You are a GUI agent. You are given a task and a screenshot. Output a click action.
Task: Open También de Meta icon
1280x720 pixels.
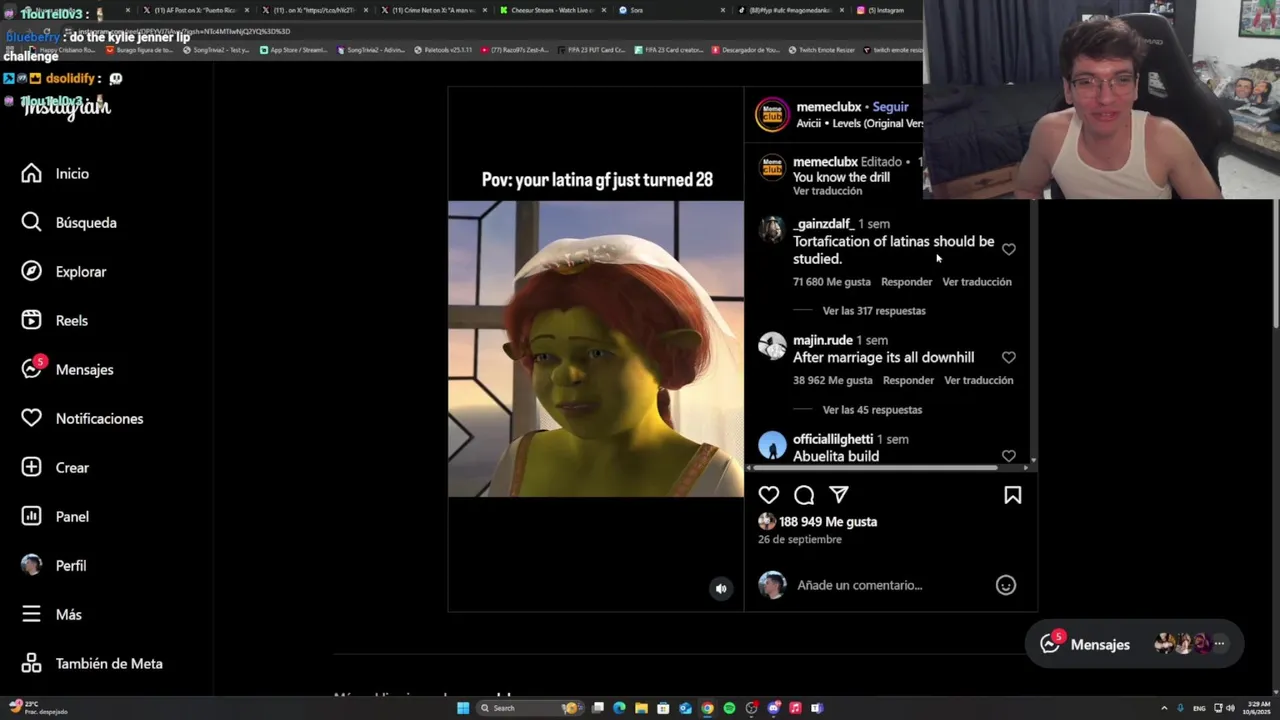coord(32,664)
